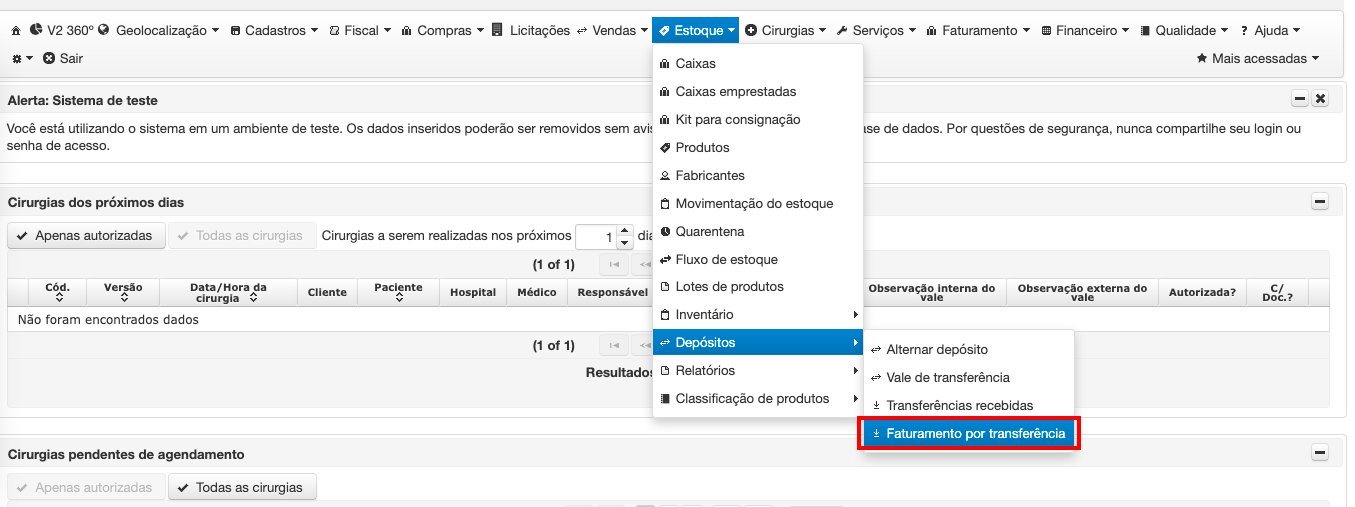Minimize the Alerta: Sistema de teste panel

[1300, 99]
